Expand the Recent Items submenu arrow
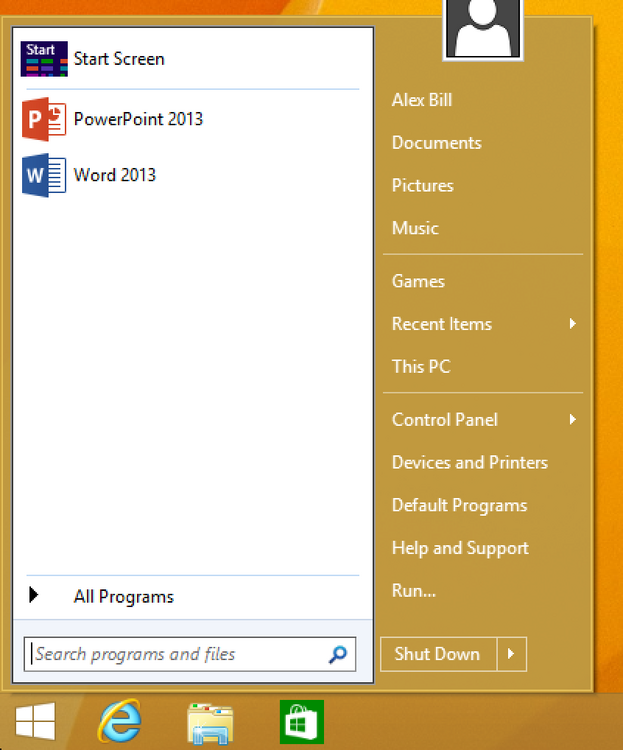623x750 pixels. coord(572,324)
